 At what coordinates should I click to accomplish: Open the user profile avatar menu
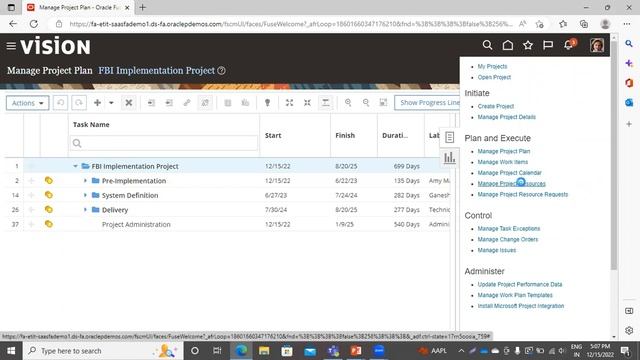[597, 45]
